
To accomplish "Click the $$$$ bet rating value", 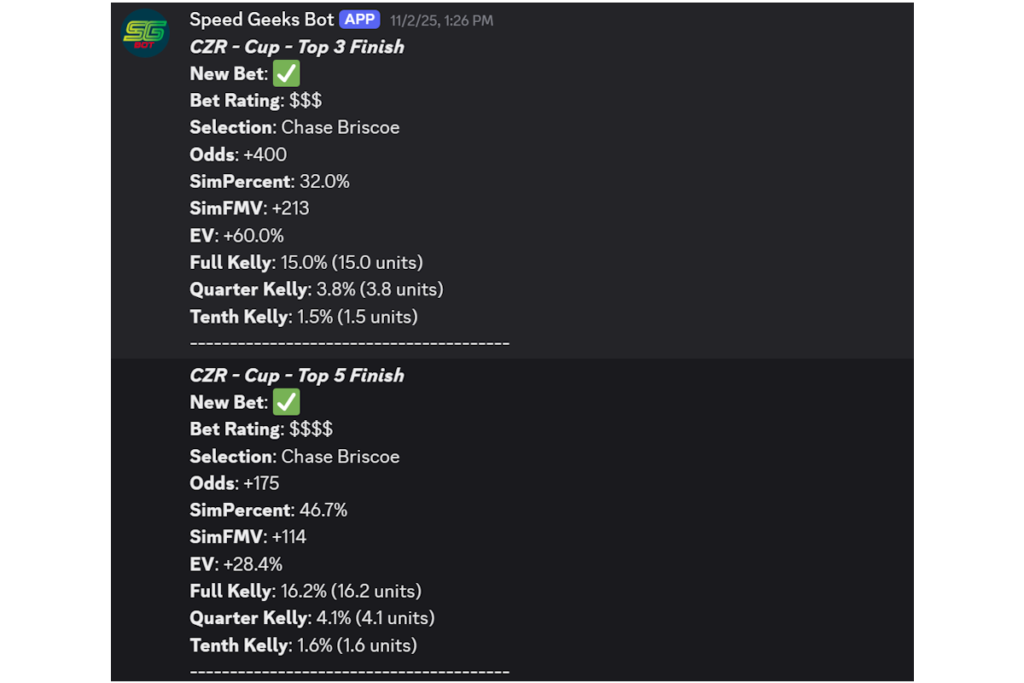I will coord(311,430).
